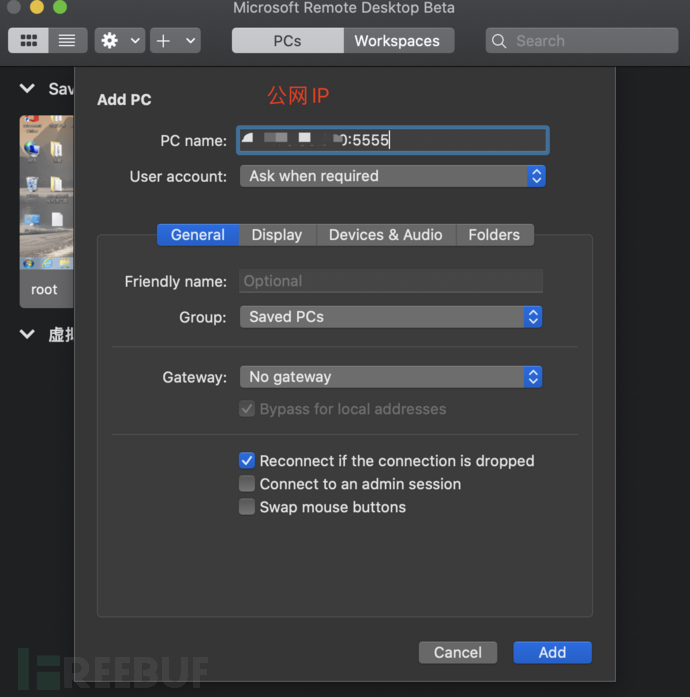Click the Search field
This screenshot has width=690, height=697.
tap(582, 41)
